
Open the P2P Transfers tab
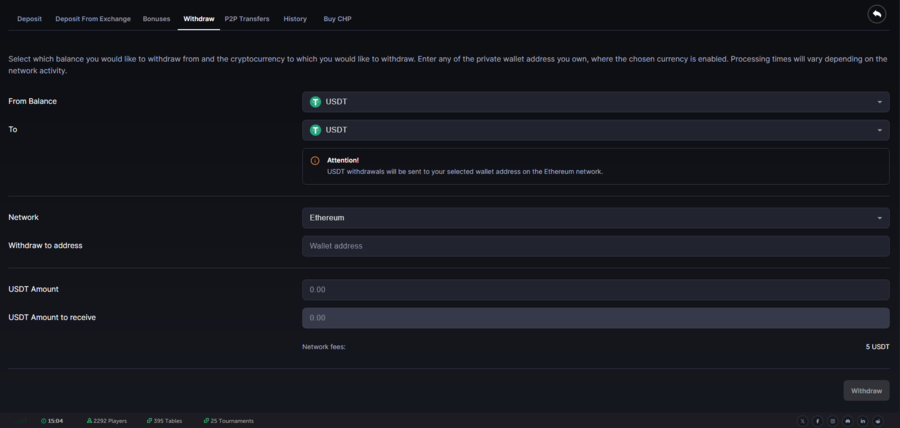point(247,19)
